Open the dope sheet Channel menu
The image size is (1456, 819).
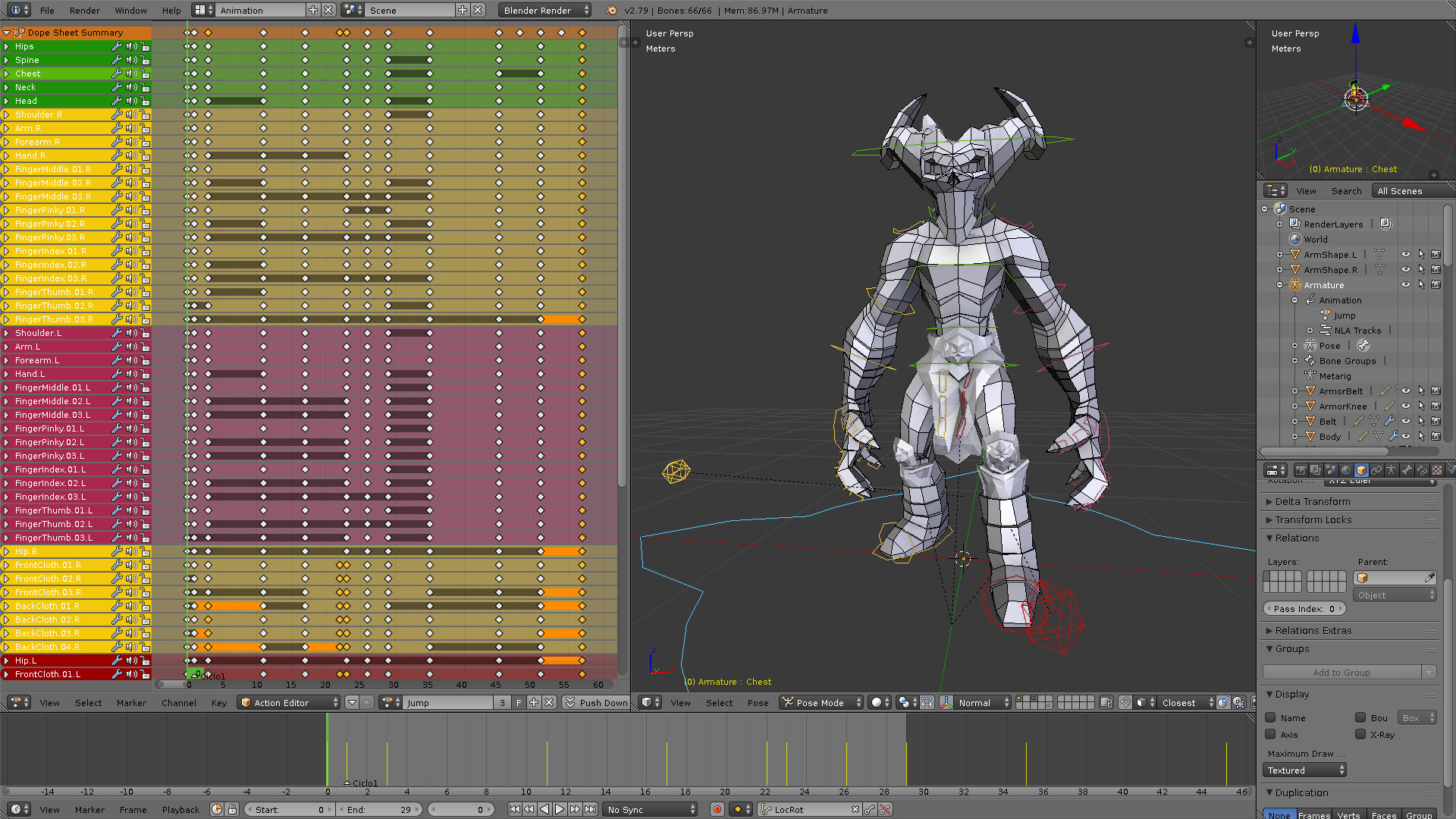pyautogui.click(x=179, y=703)
